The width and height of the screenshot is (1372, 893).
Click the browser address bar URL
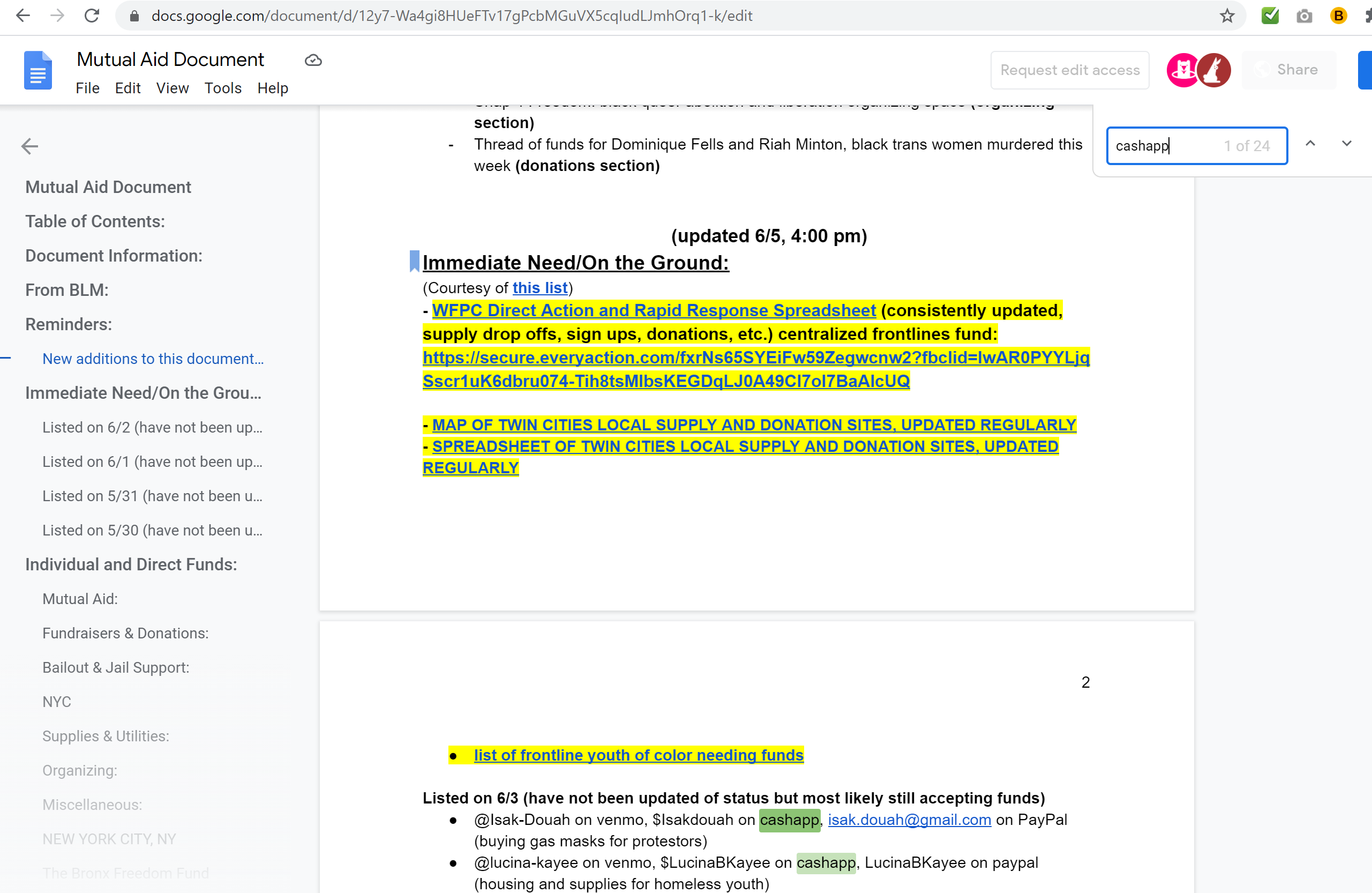point(452,16)
